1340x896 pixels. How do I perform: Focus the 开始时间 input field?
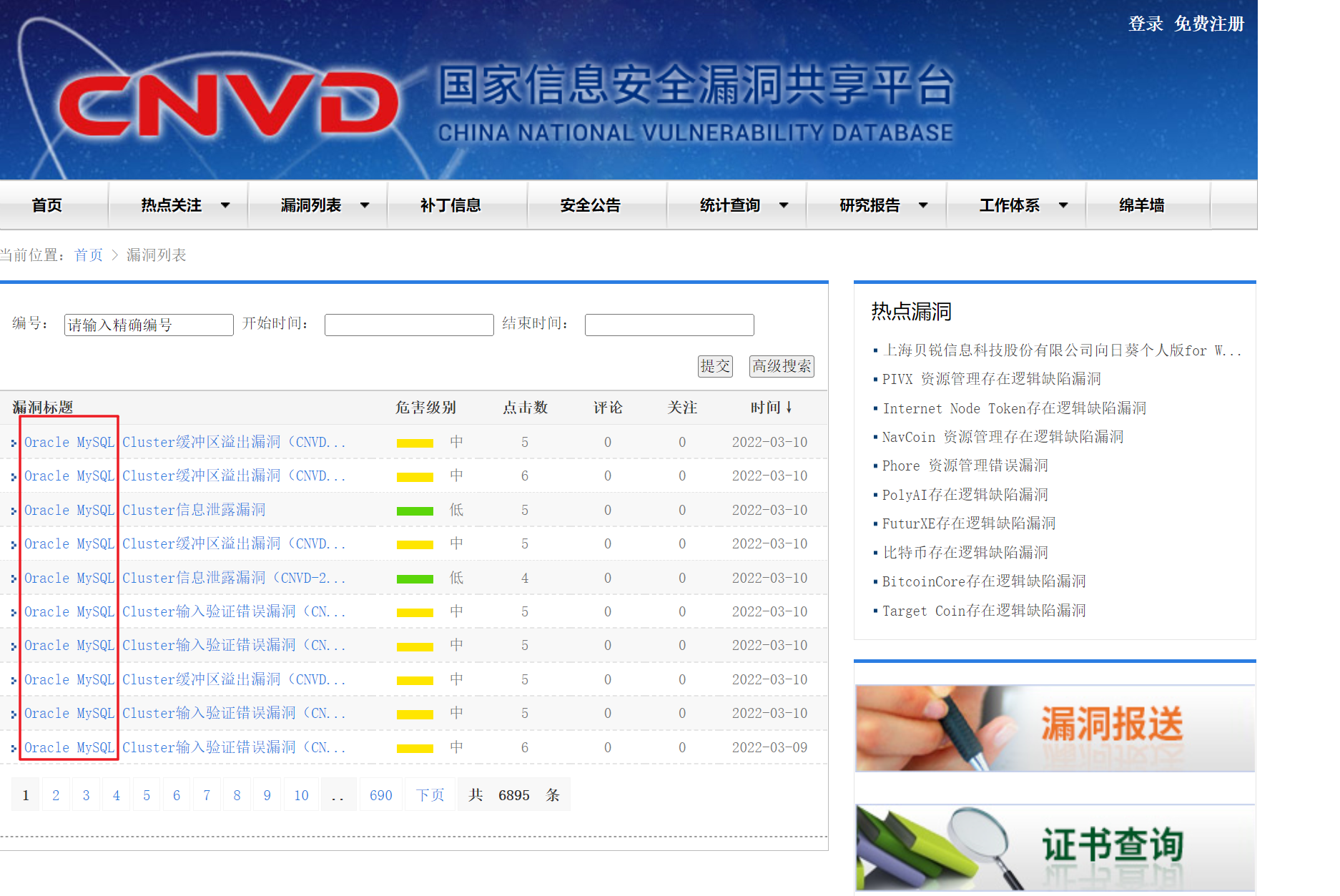[409, 325]
